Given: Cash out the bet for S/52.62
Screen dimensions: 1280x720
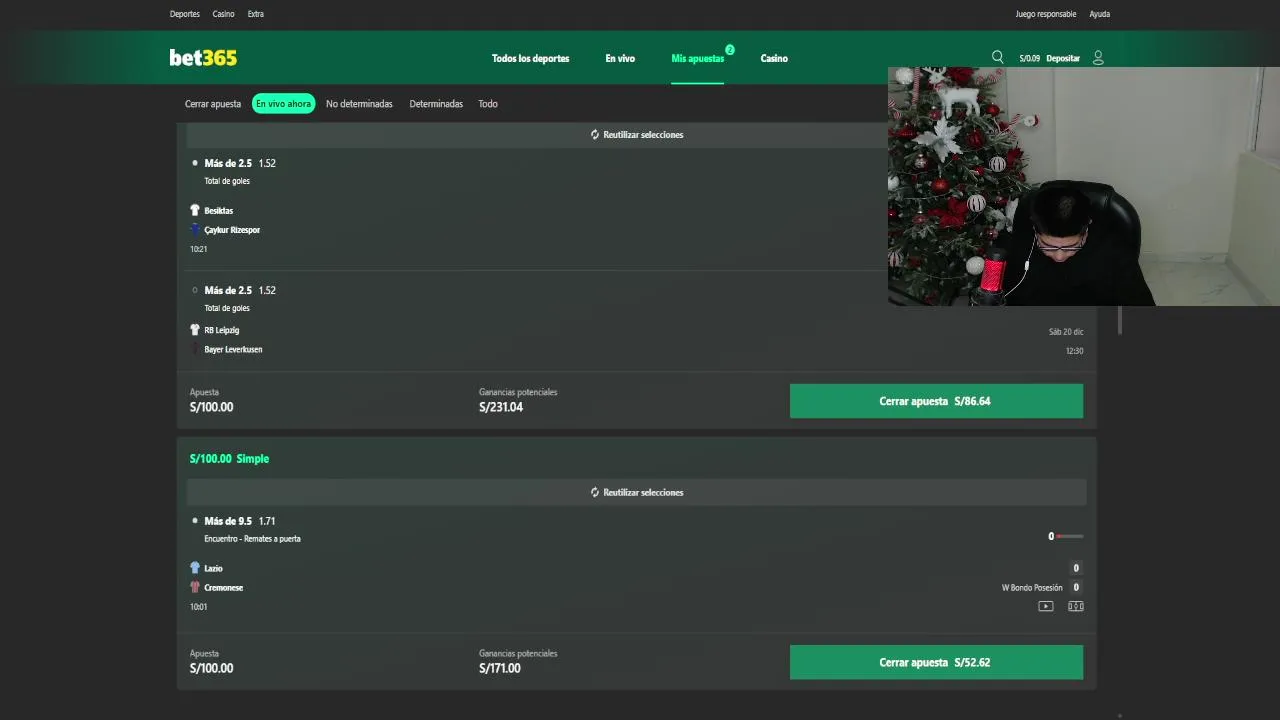Looking at the screenshot, I should (x=936, y=662).
